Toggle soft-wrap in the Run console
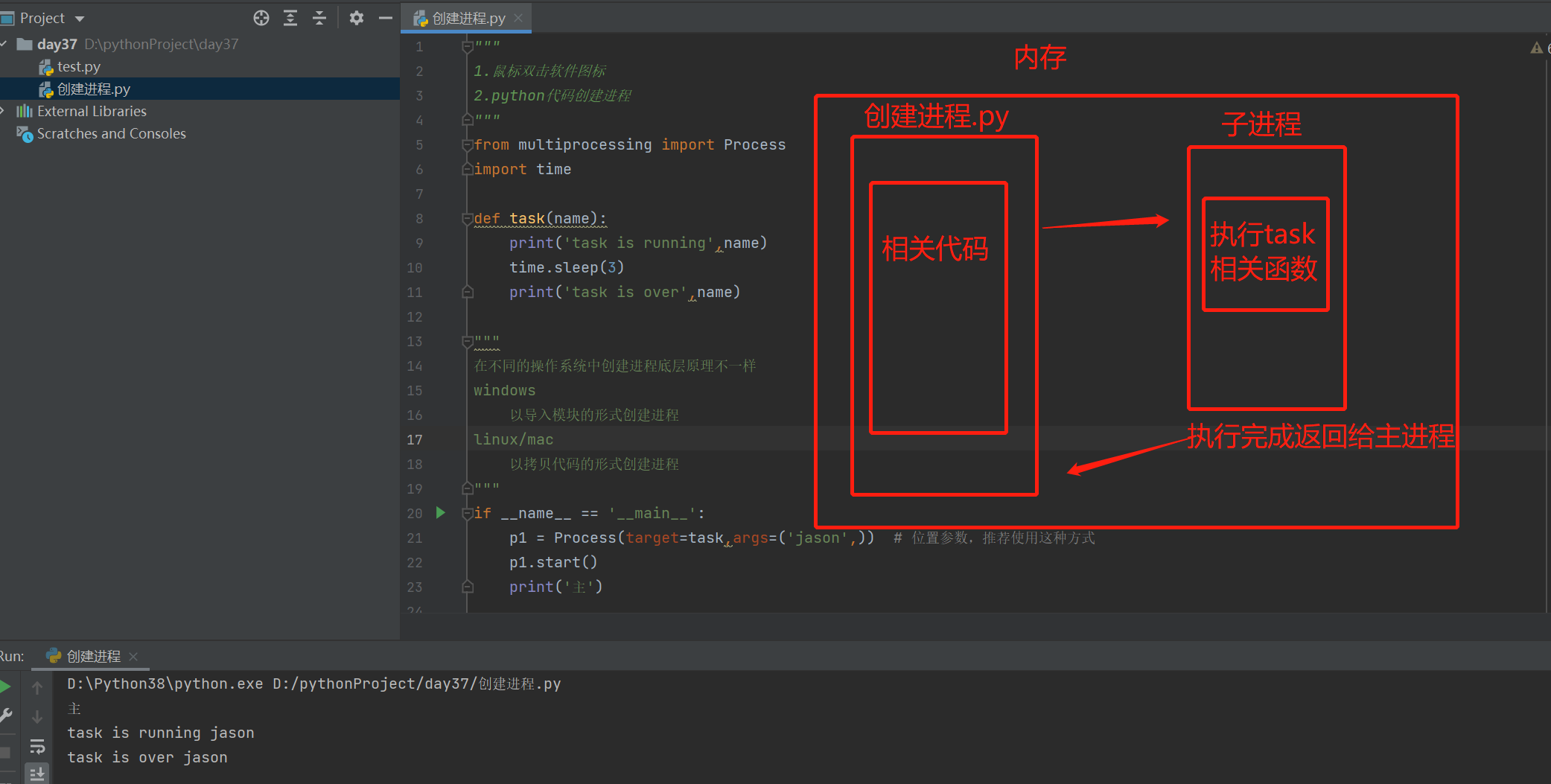The height and width of the screenshot is (784, 1551). pos(37,746)
